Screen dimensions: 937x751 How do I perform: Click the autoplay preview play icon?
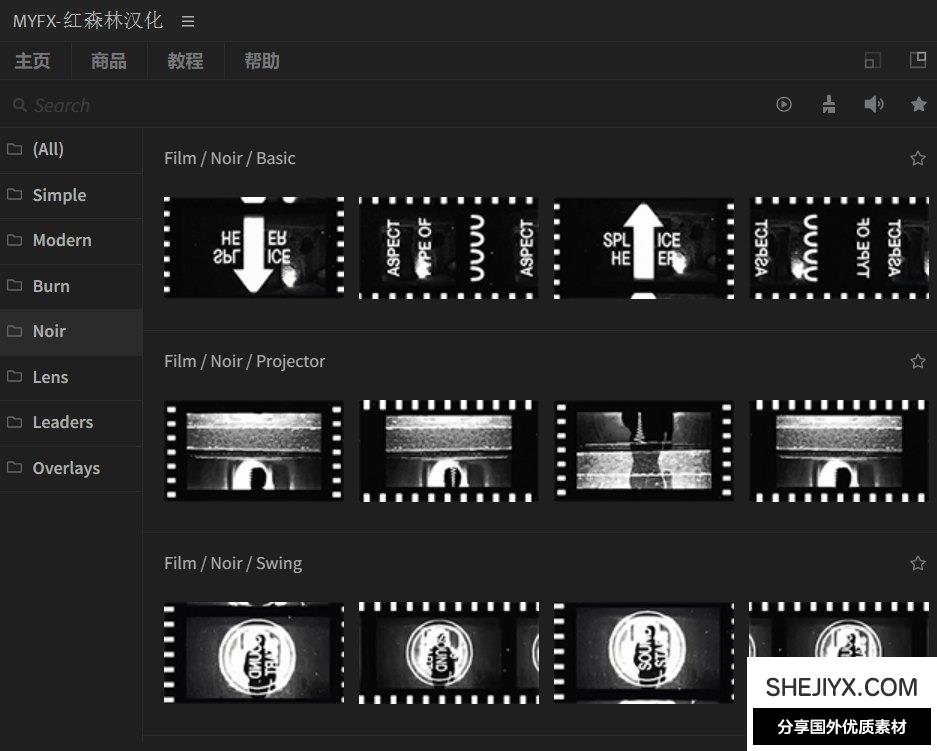click(784, 104)
